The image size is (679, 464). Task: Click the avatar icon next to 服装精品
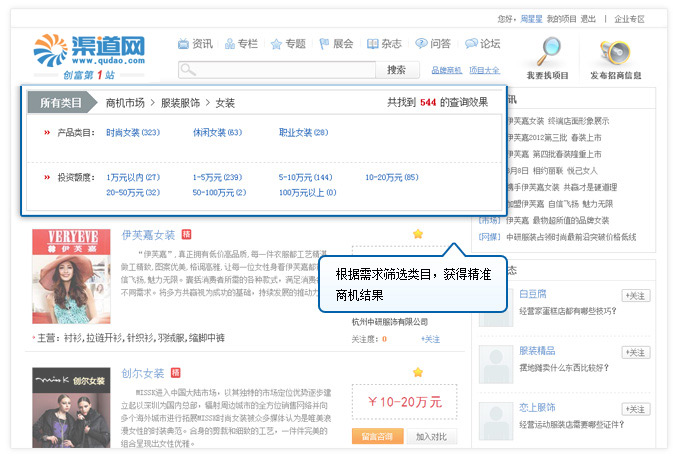click(x=496, y=360)
